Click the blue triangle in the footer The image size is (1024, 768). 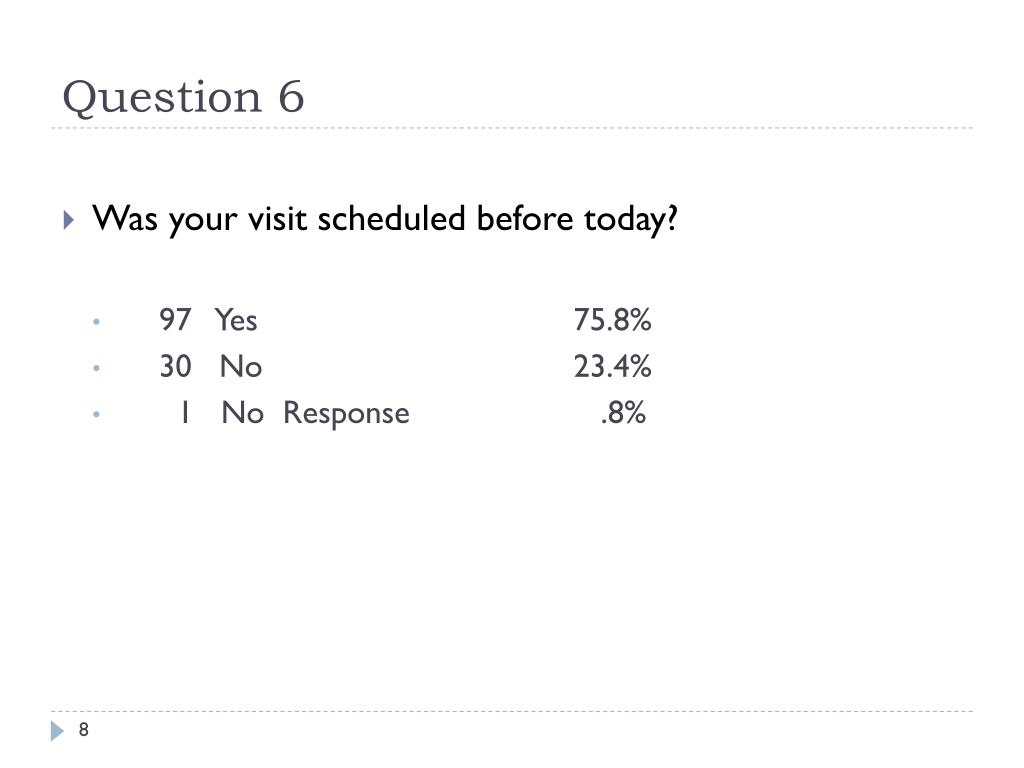click(x=57, y=732)
